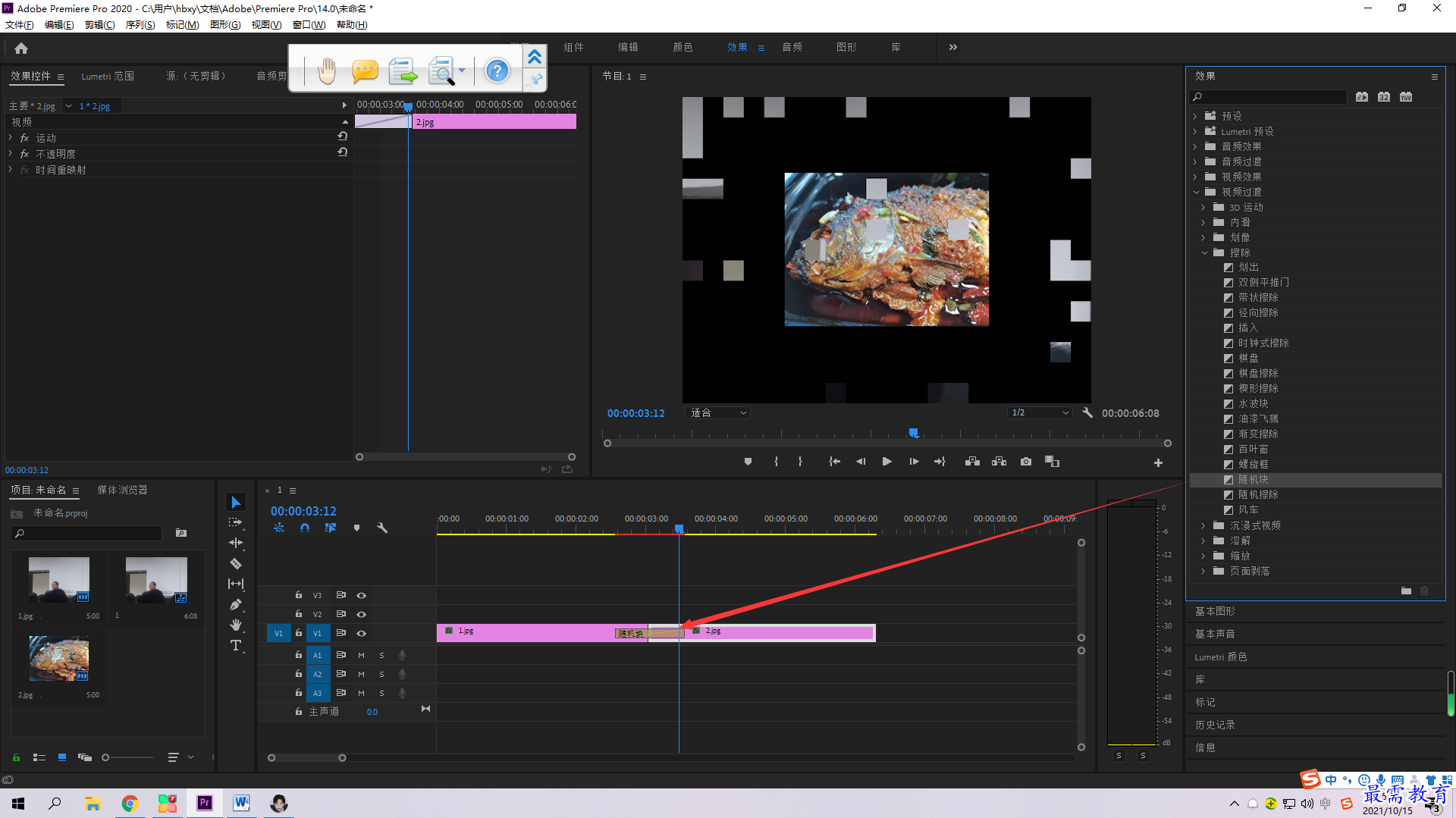This screenshot has height=818, width=1456.
Task: Click the Add Marker button in program monitor
Action: click(748, 462)
